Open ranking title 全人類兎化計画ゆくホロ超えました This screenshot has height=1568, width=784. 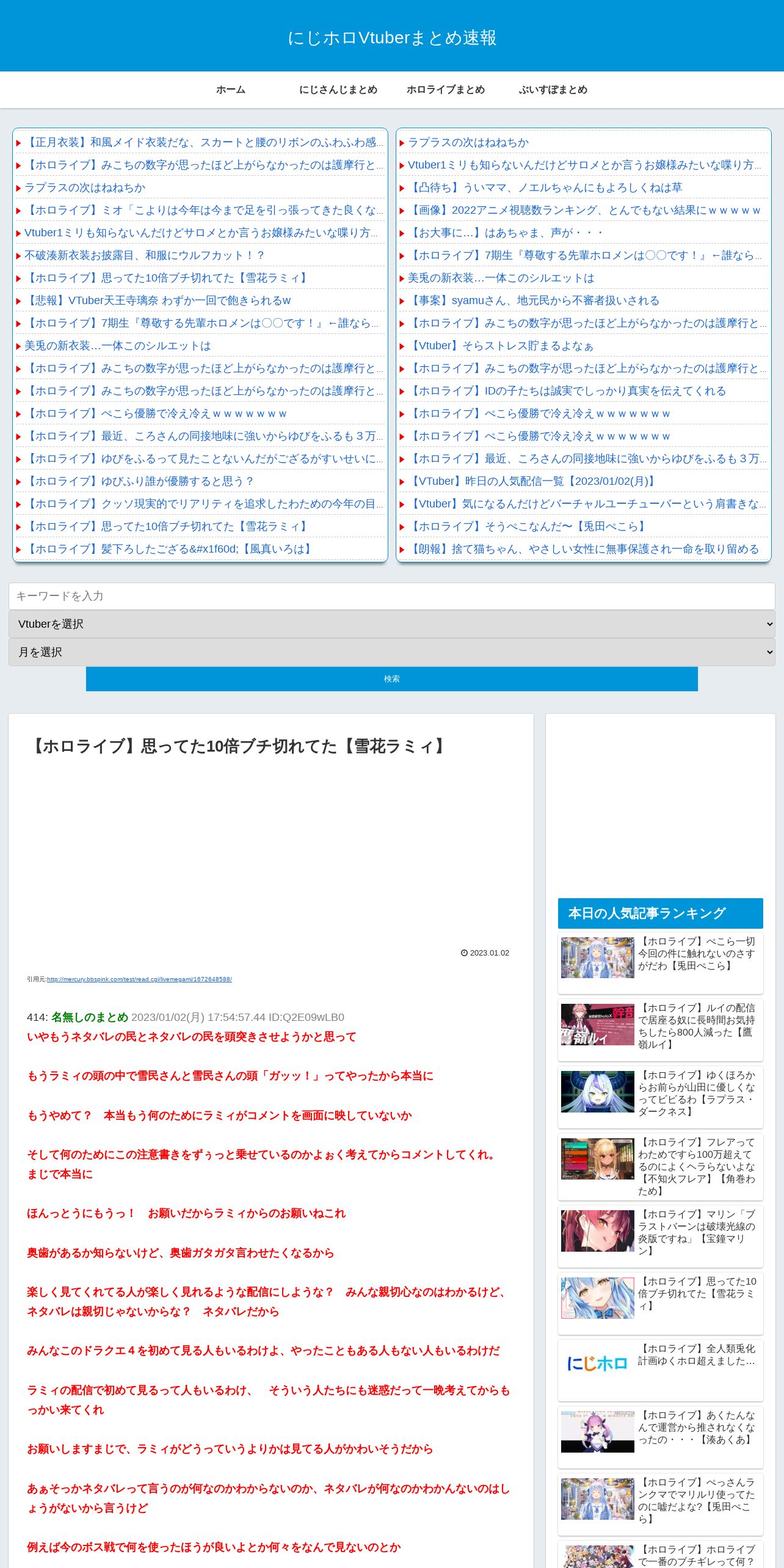coord(697,1355)
